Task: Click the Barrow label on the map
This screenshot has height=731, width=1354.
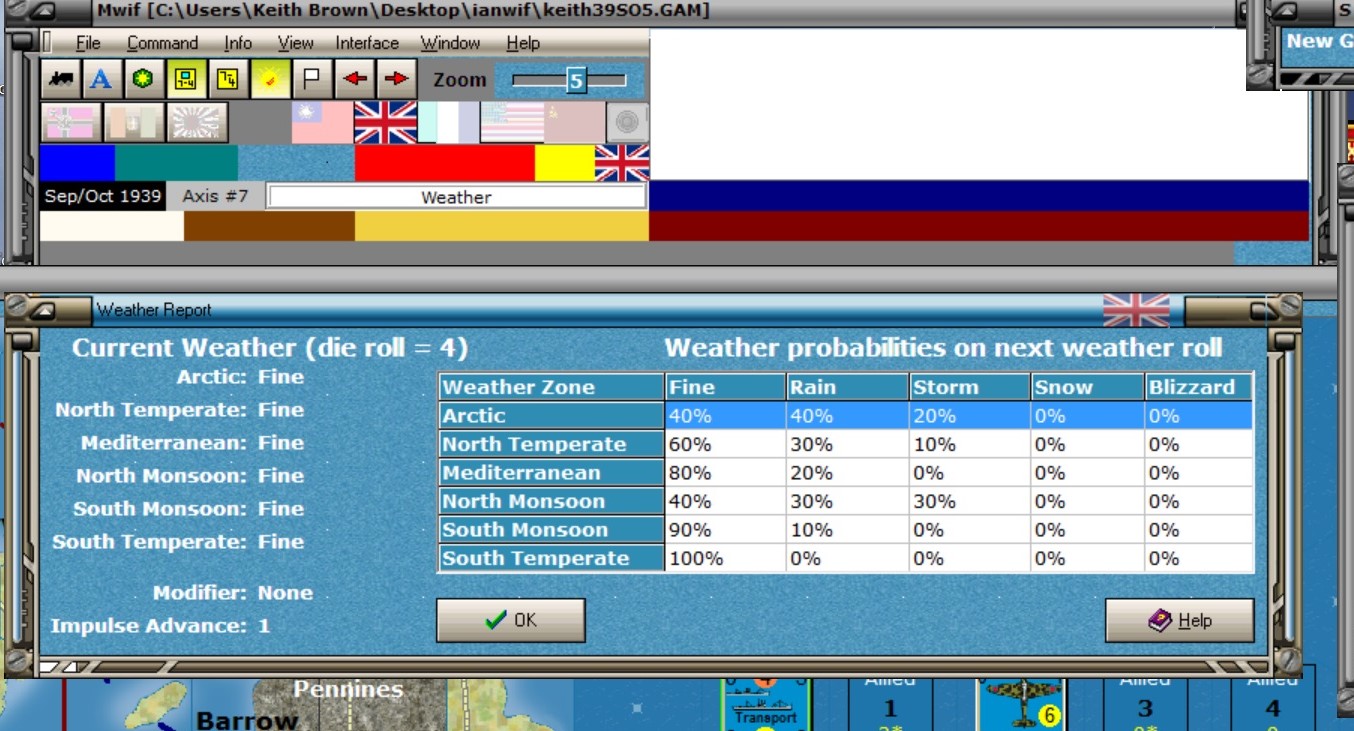Action: point(247,720)
